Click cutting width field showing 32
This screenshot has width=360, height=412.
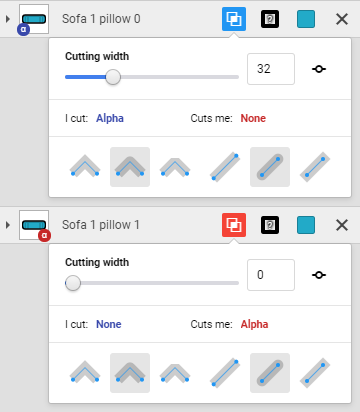click(271, 69)
